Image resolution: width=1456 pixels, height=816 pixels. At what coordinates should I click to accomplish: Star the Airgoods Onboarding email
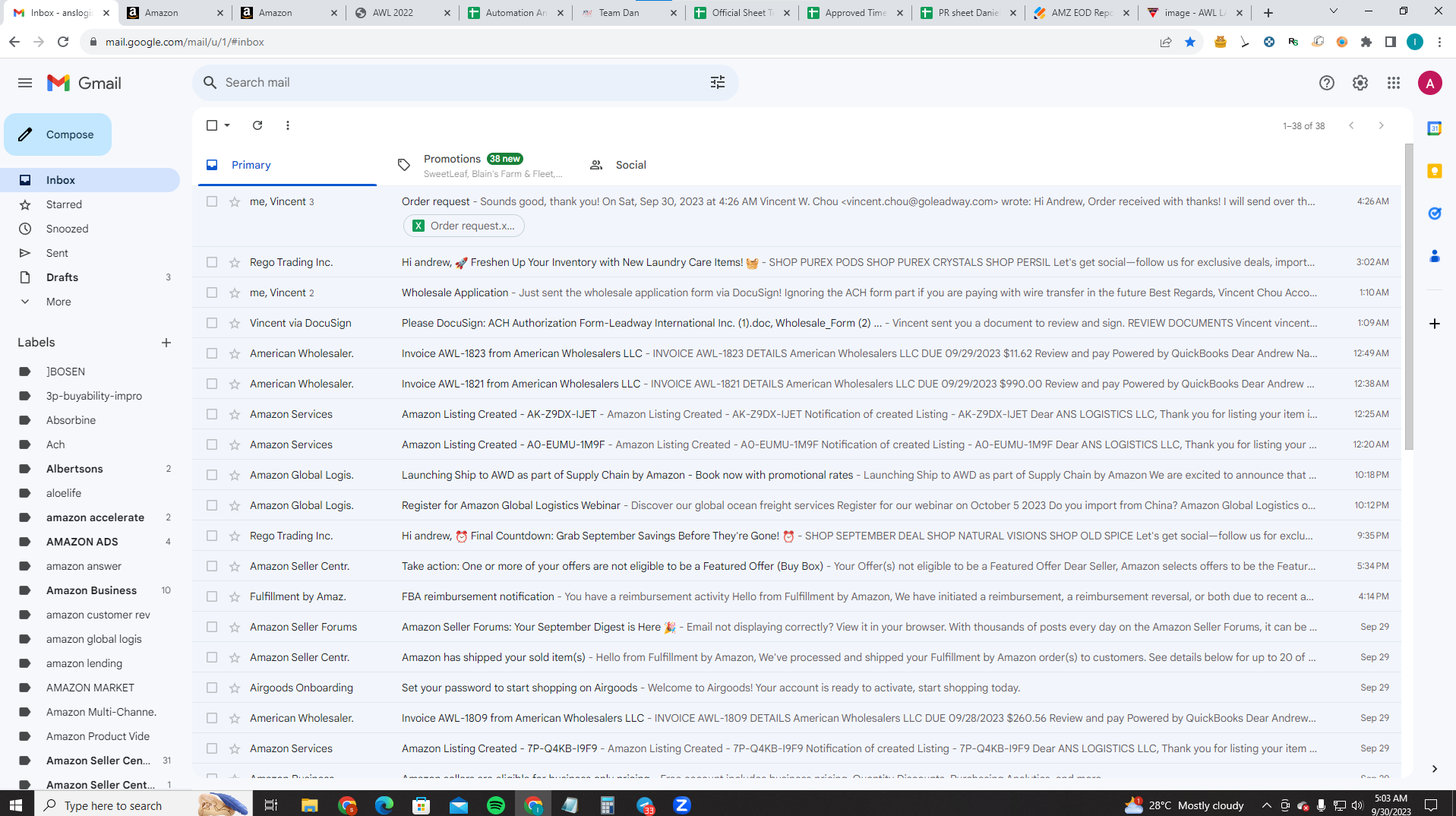tap(235, 688)
